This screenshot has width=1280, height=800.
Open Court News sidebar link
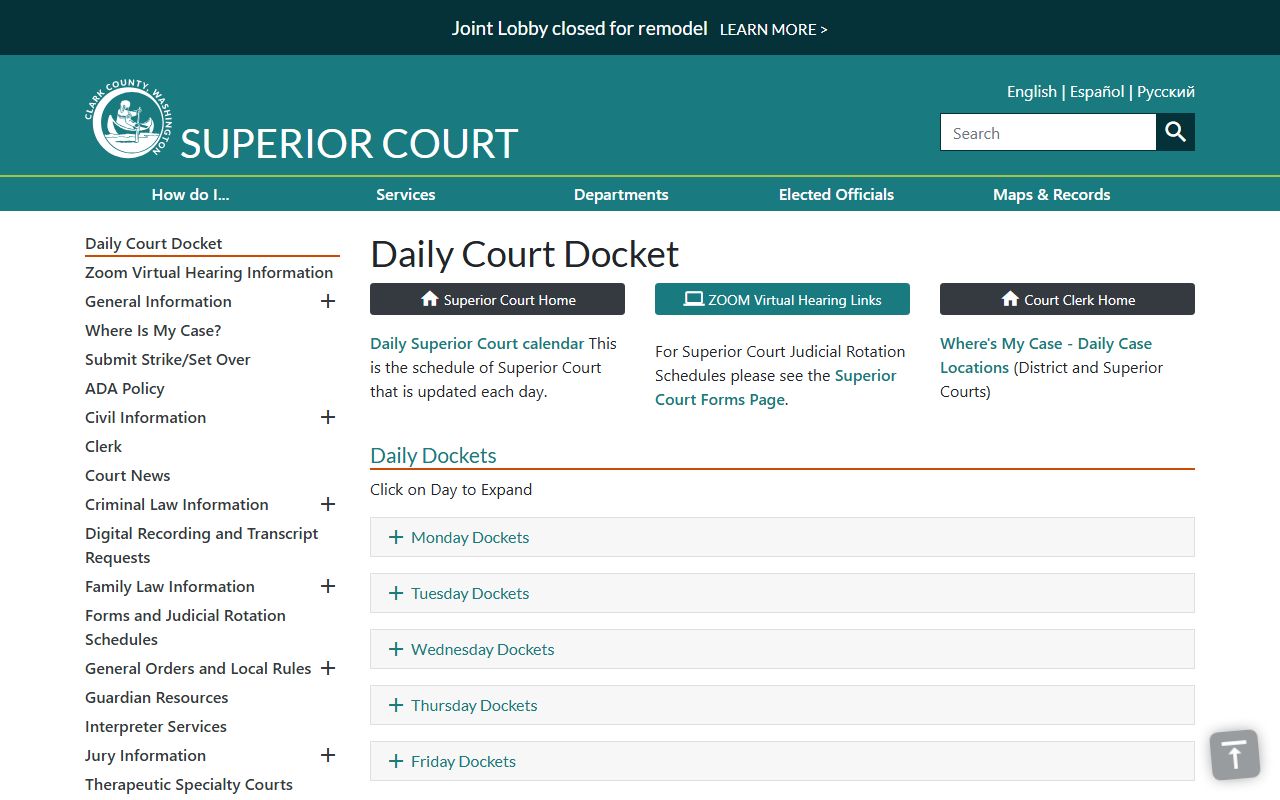(128, 475)
